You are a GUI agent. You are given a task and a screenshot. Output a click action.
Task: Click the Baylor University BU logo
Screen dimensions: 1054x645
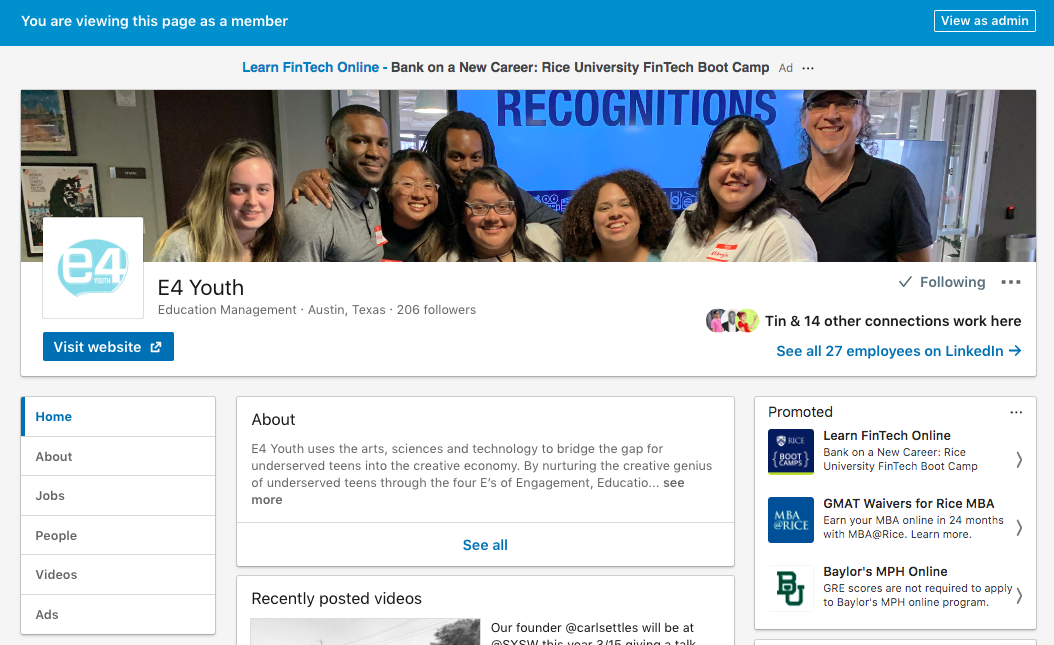pos(790,588)
